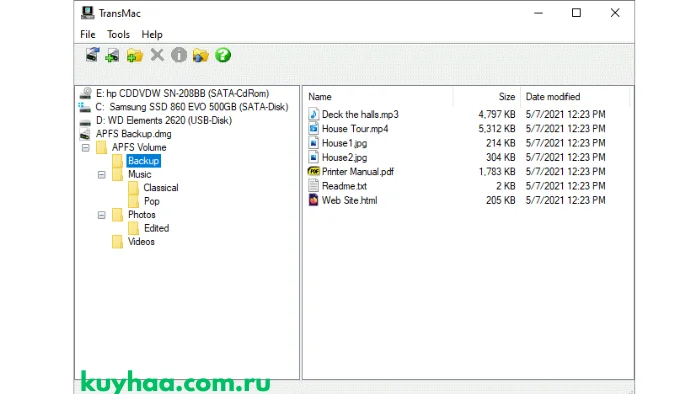The image size is (700, 394).
Task: Click the delete X toolbar icon
Action: pyautogui.click(x=157, y=55)
